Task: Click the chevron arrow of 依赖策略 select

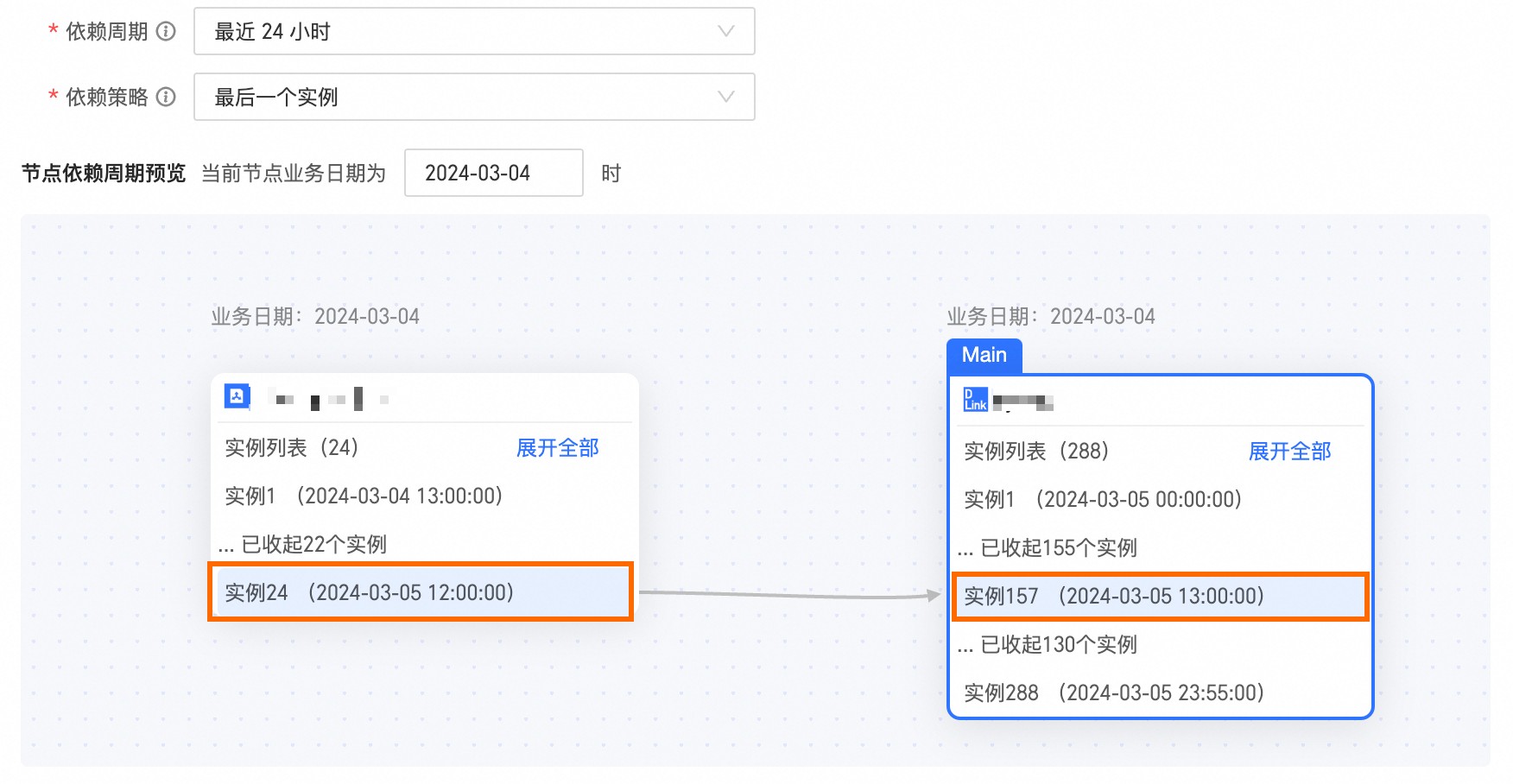Action: tap(726, 97)
